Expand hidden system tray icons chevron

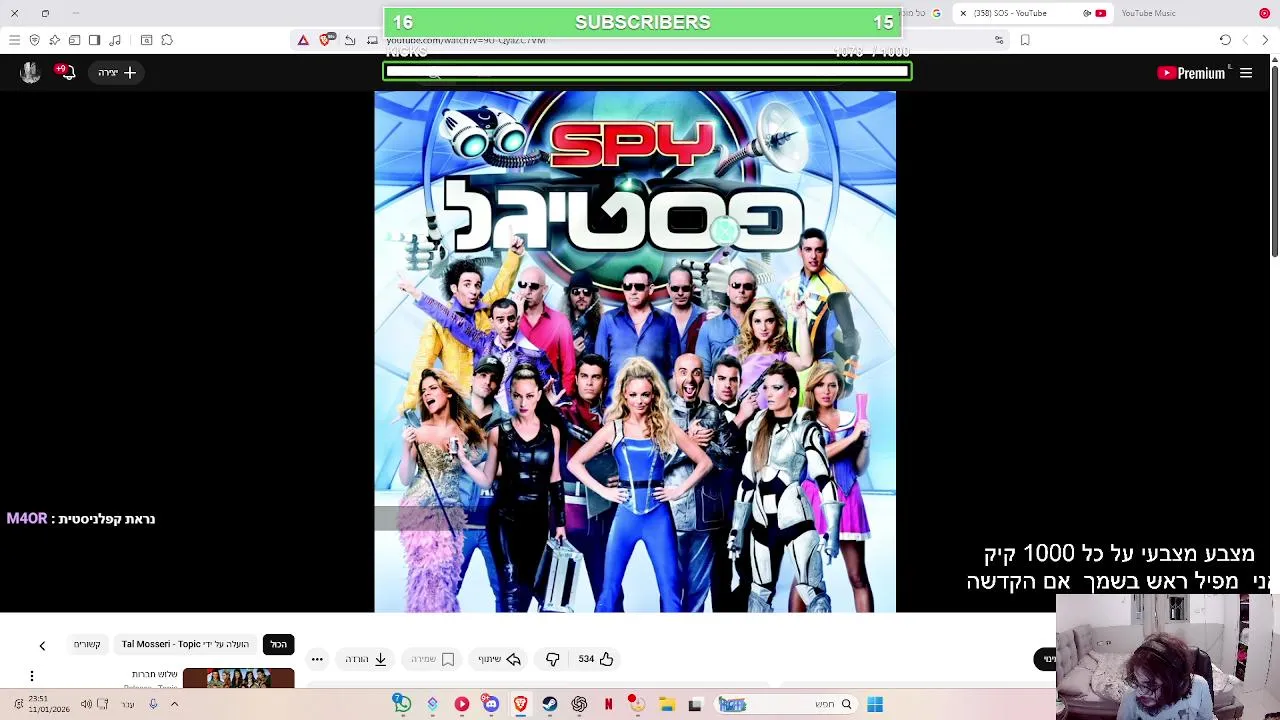pyautogui.click(x=174, y=704)
